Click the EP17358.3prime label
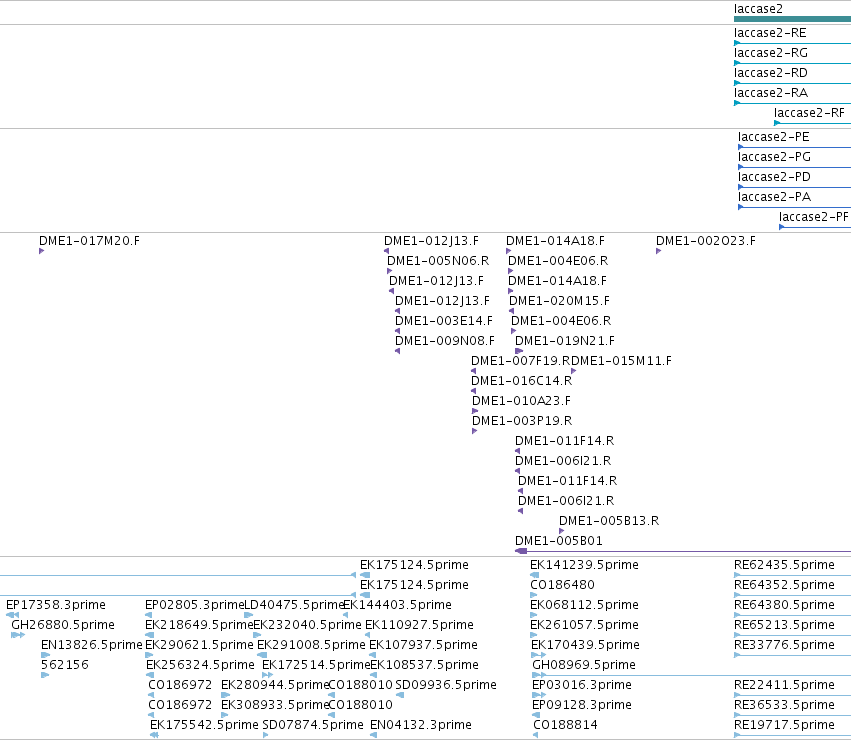851x740 pixels. click(x=56, y=605)
